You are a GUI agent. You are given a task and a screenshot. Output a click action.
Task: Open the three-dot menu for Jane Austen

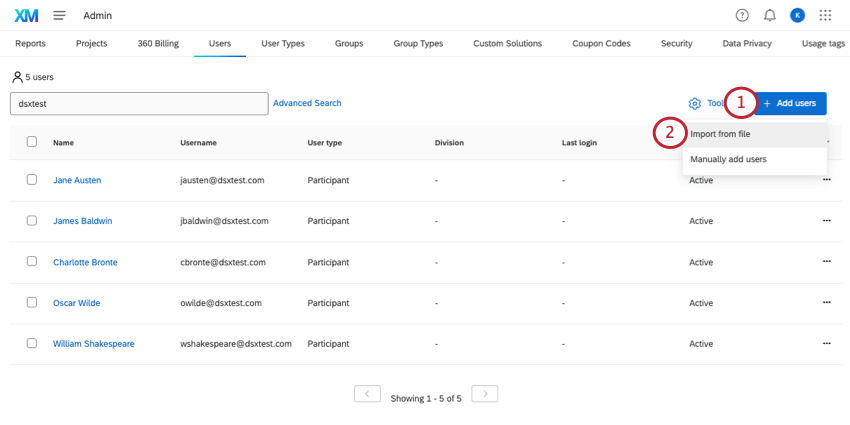[826, 180]
